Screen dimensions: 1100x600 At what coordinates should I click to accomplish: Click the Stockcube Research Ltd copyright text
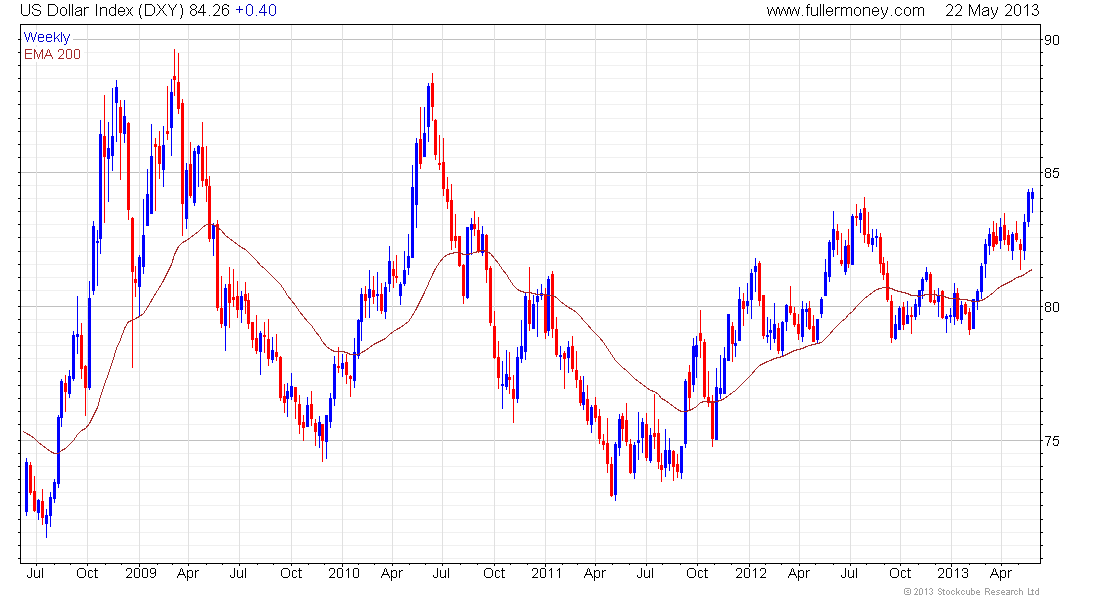[x=971, y=592]
